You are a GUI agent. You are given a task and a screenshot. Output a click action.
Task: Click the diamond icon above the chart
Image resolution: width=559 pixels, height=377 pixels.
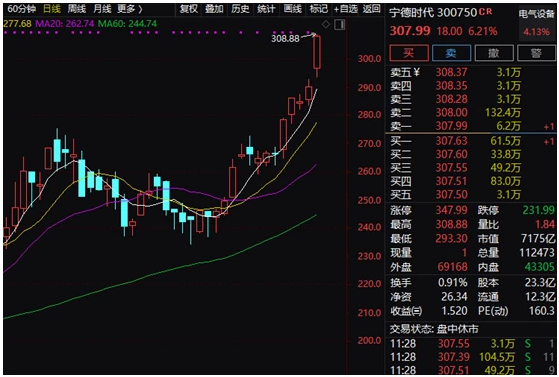point(325,24)
